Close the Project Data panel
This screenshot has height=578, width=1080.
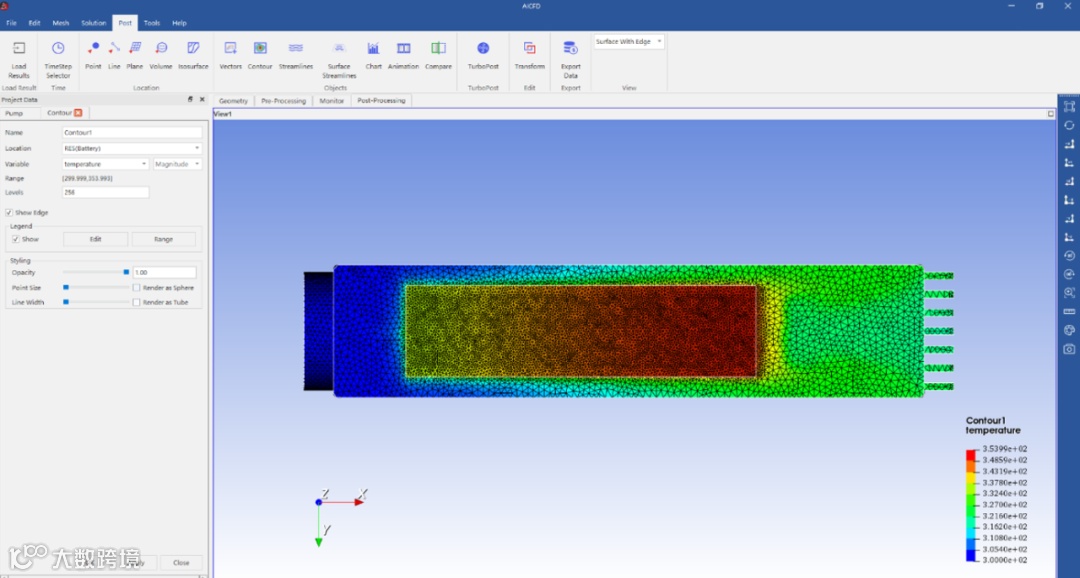pos(202,99)
